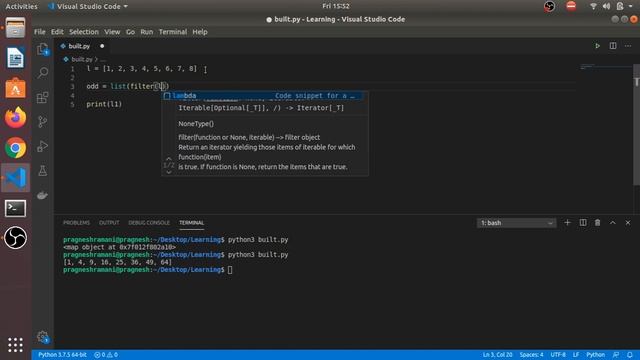Open notifications bell in the status bar
This screenshot has width=640, height=360.
(x=630, y=355)
